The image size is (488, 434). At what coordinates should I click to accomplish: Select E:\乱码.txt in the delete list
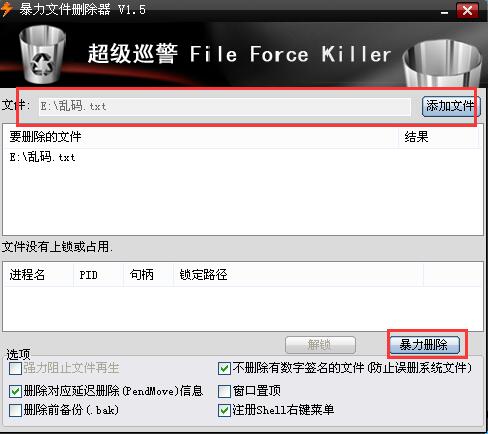pos(42,157)
